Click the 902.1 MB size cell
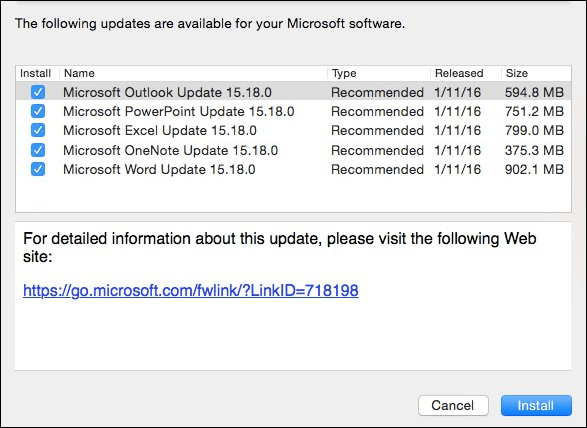Viewport: 587px width, 428px height. 534,169
